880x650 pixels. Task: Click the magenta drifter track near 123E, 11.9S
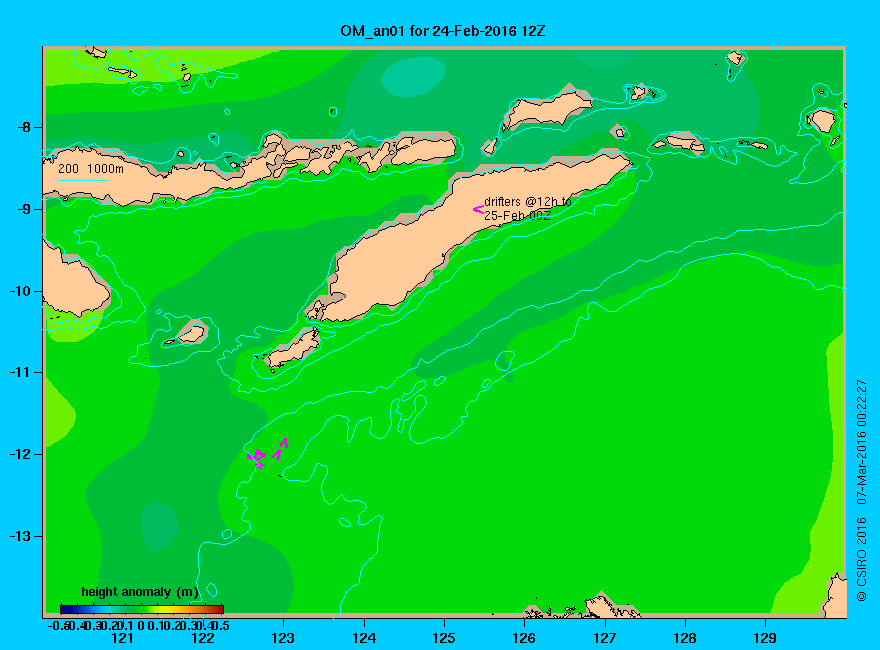point(281,450)
